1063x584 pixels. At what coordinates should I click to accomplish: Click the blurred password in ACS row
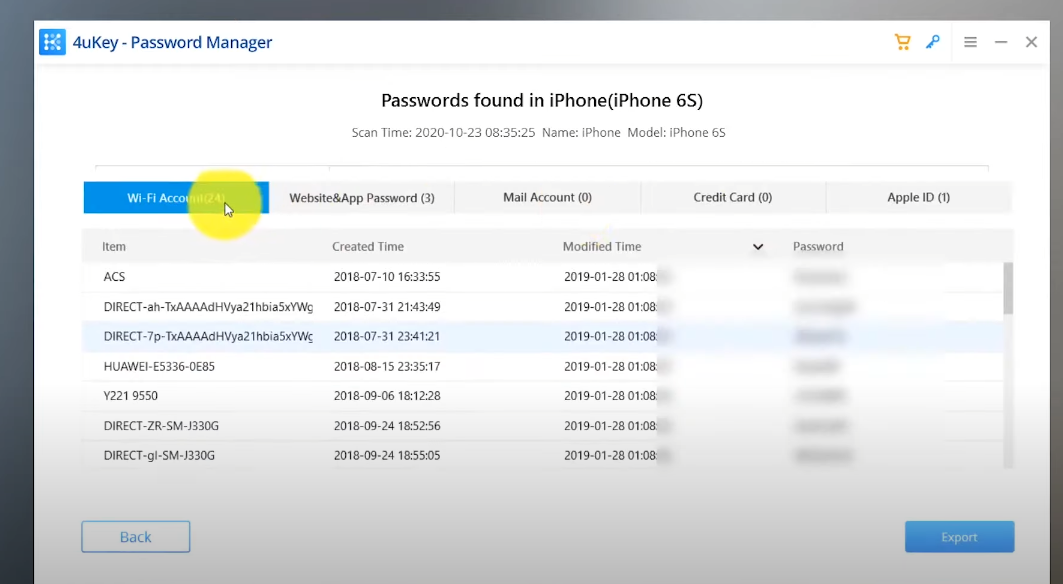820,277
